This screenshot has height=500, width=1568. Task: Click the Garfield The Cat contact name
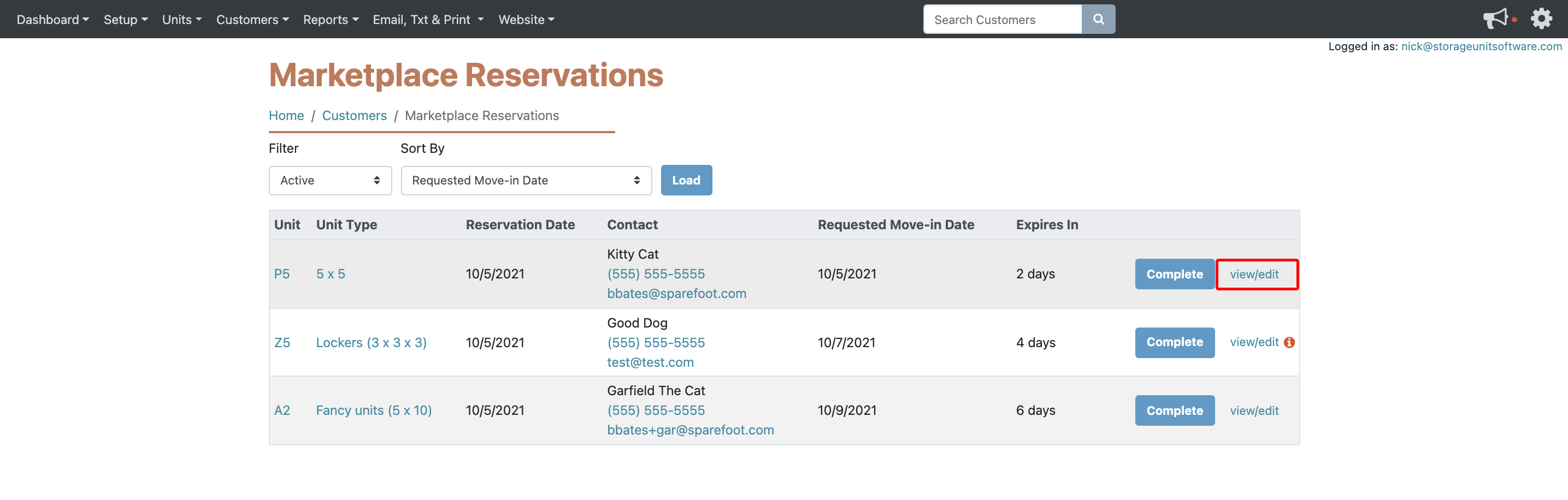click(656, 391)
